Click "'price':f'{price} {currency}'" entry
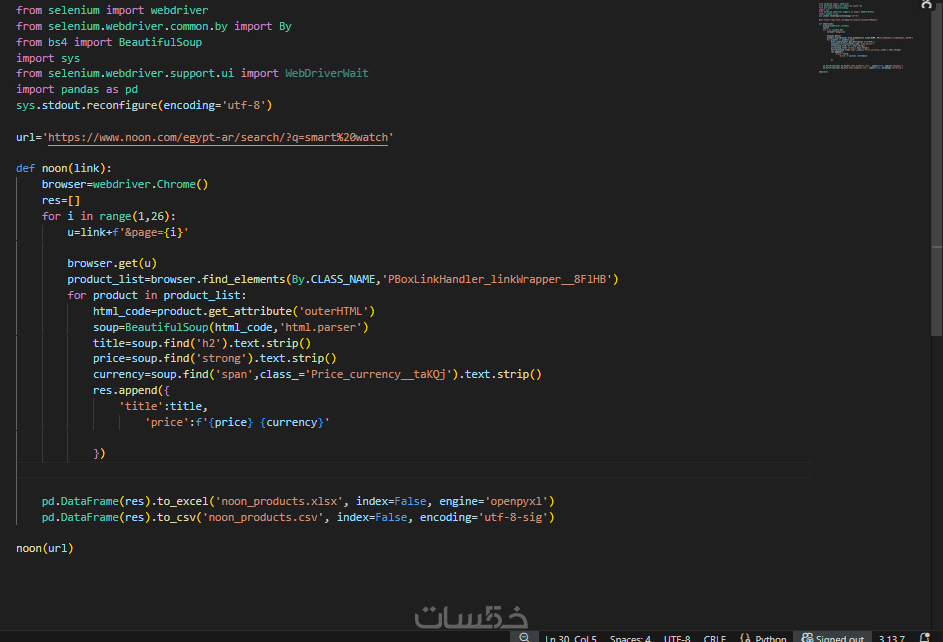943x642 pixels. pos(237,422)
